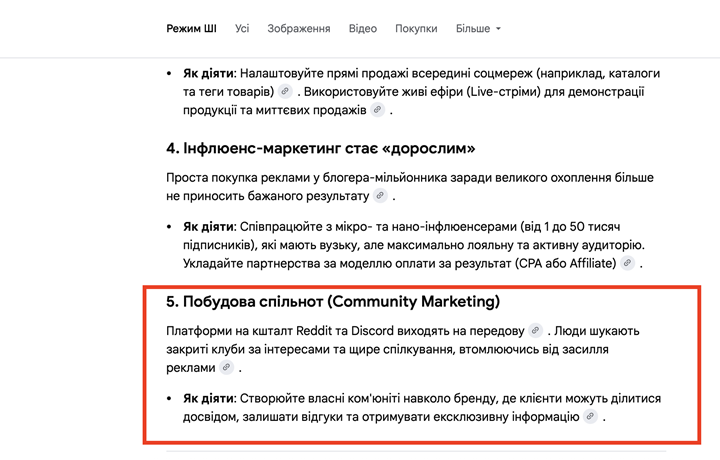Switch to the Усі tab

pyautogui.click(x=242, y=28)
